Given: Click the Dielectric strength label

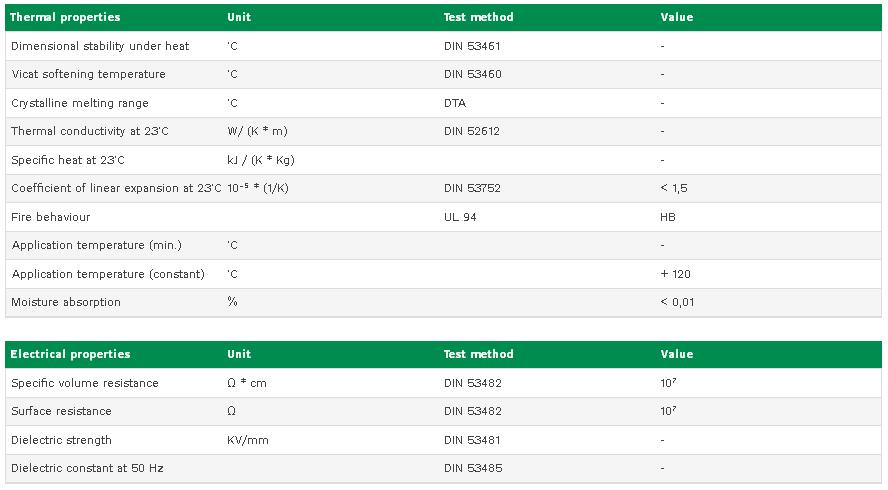Looking at the screenshot, I should [x=61, y=440].
